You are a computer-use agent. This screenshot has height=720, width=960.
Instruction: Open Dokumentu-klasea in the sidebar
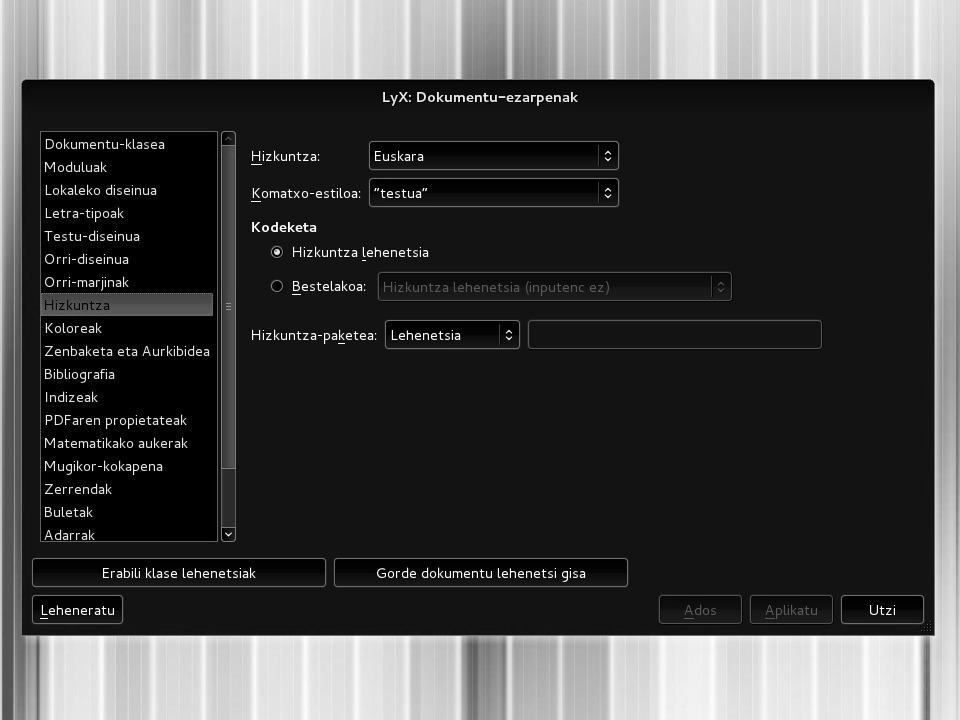point(127,144)
